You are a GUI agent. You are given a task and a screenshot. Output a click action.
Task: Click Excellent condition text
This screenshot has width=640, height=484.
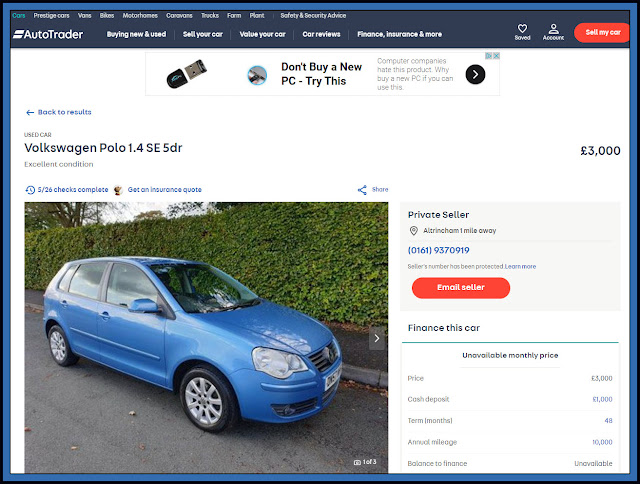[x=59, y=164]
